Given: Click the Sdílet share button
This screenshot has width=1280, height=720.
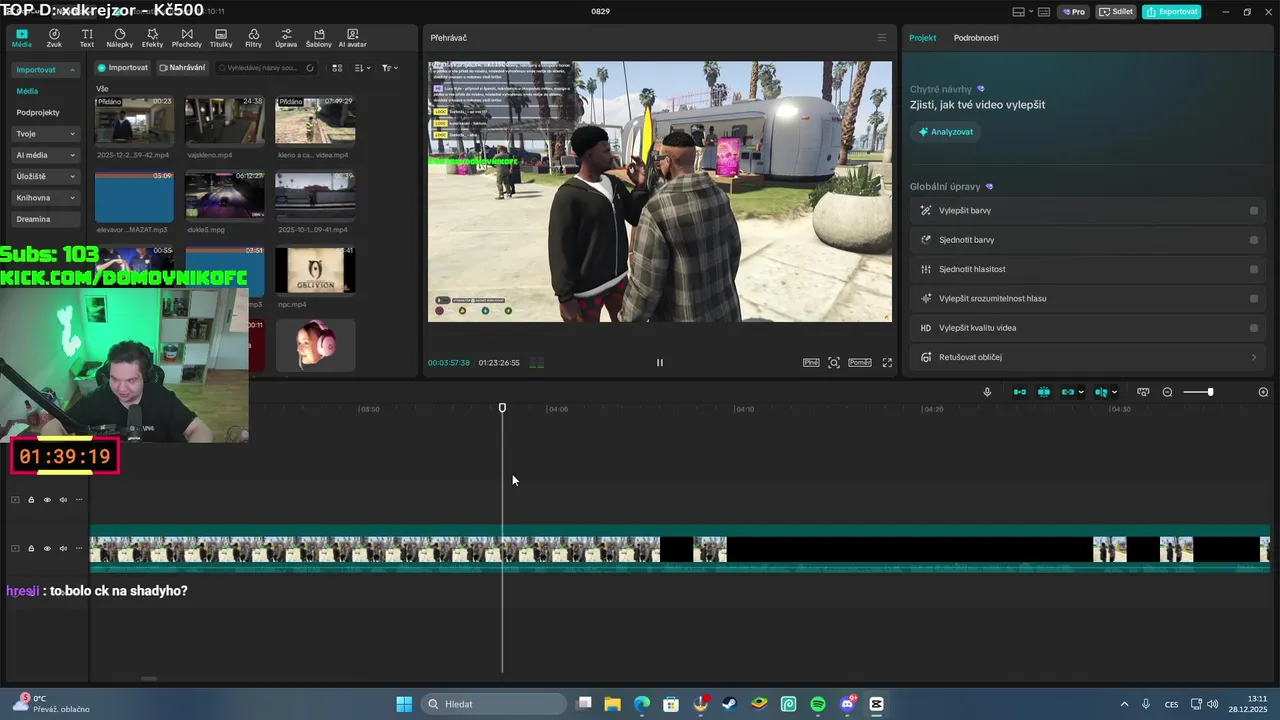Looking at the screenshot, I should click(x=1116, y=12).
